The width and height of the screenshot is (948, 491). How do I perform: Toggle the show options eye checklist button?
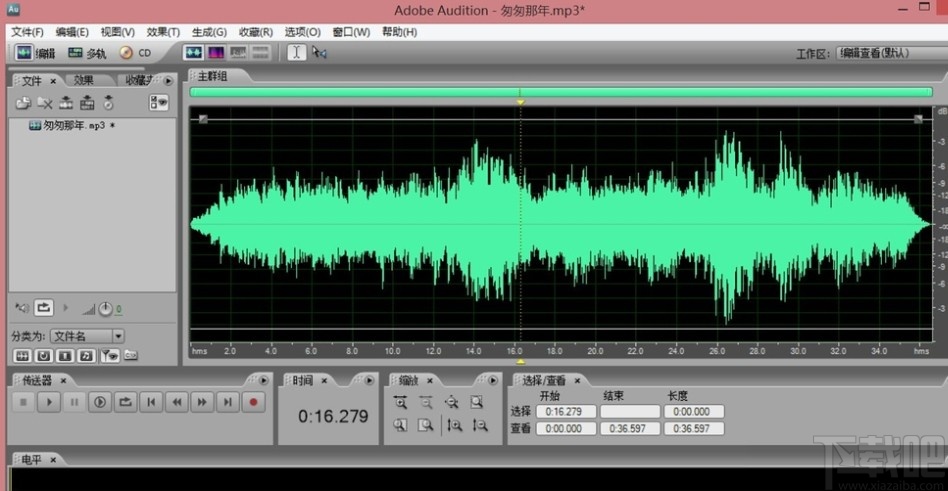point(158,103)
